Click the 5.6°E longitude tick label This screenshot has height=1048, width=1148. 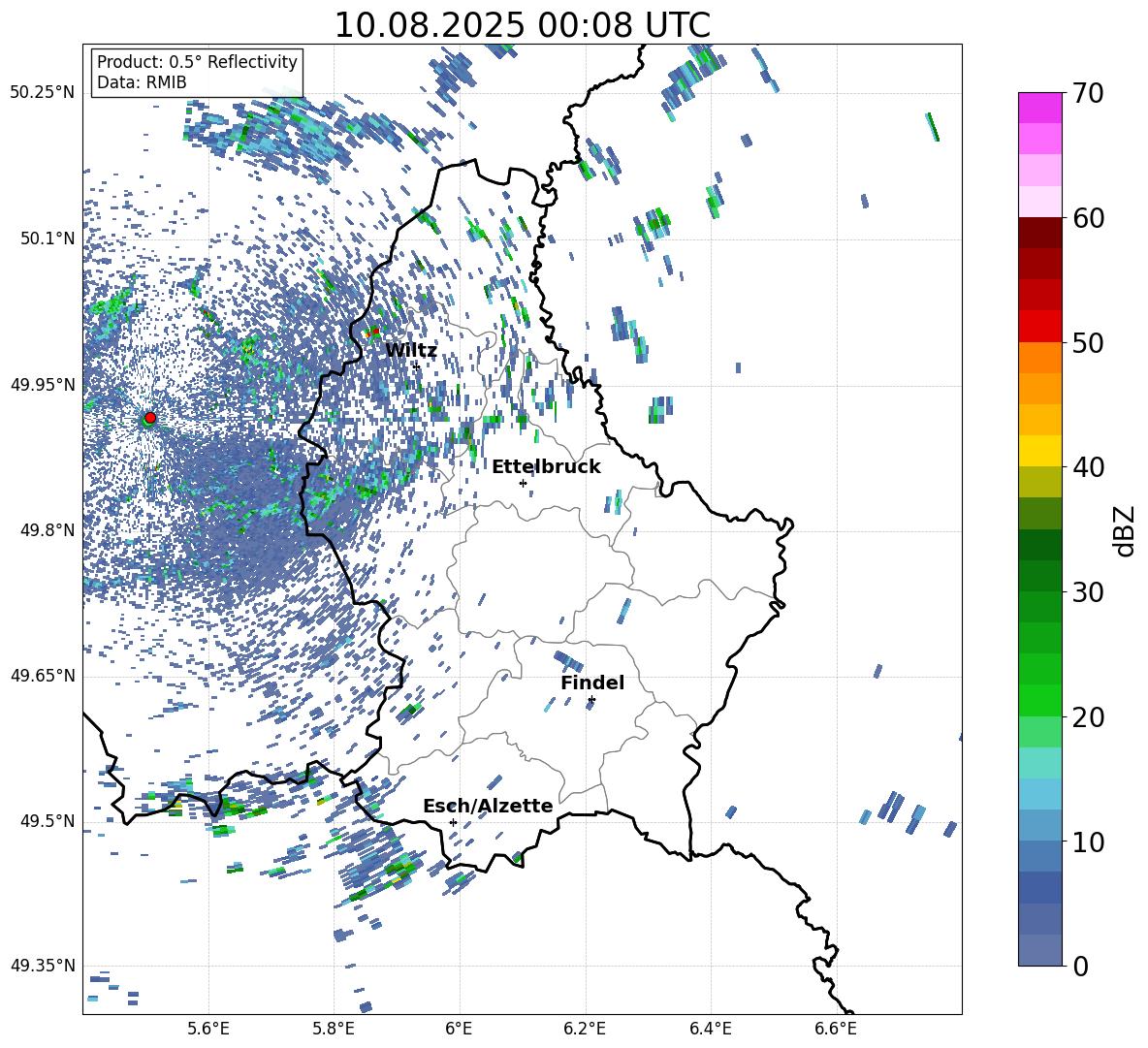208,1030
